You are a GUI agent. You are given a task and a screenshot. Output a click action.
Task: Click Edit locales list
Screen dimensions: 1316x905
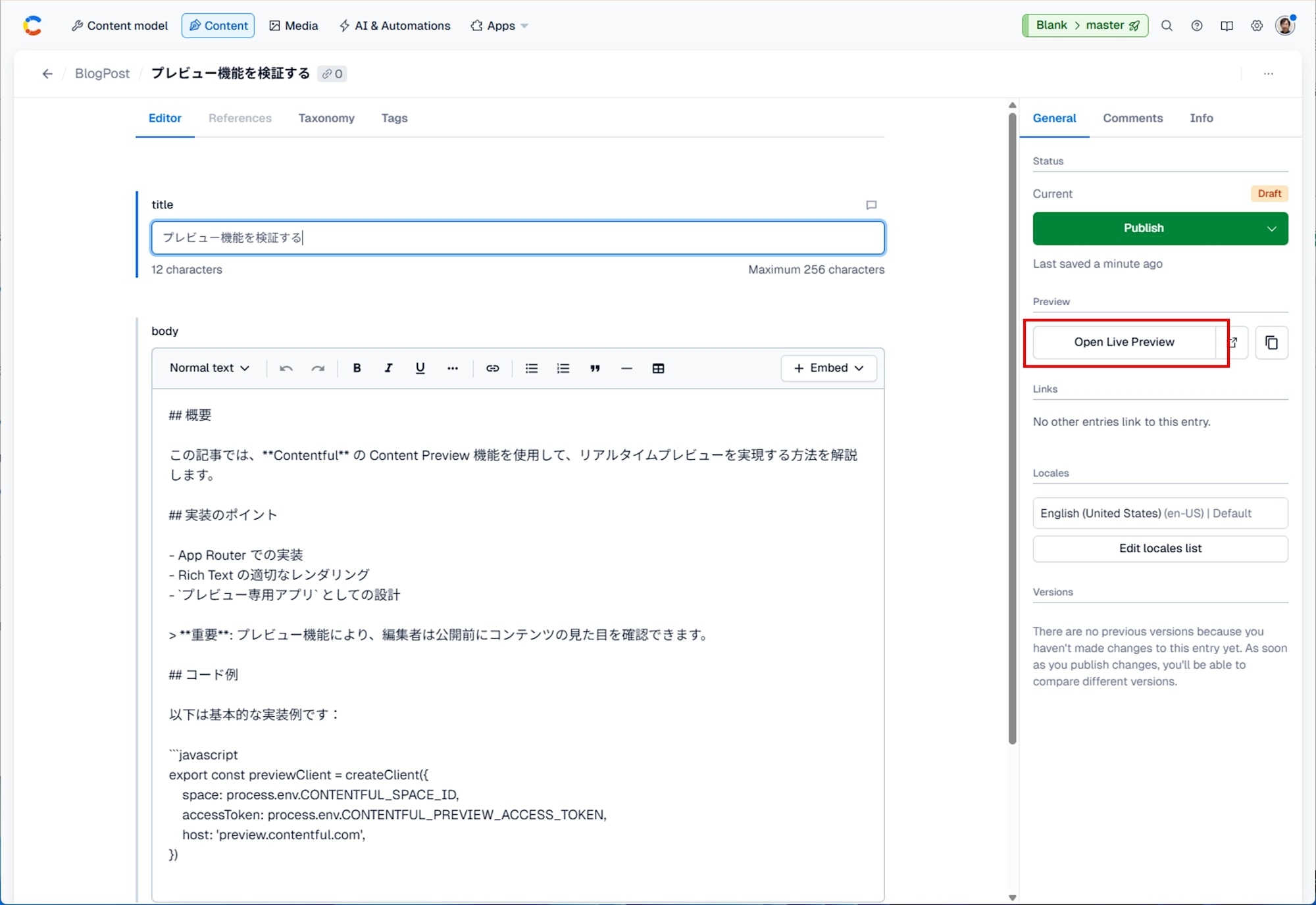(1160, 549)
